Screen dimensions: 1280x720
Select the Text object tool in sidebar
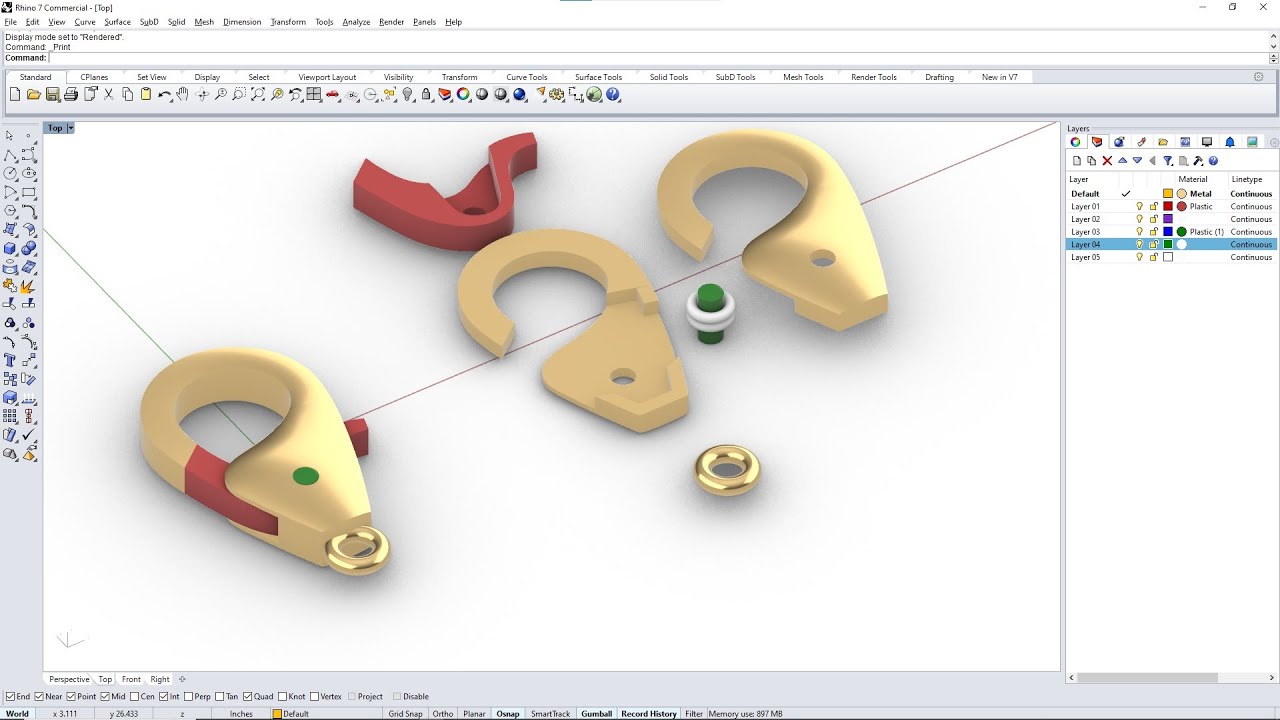point(10,361)
